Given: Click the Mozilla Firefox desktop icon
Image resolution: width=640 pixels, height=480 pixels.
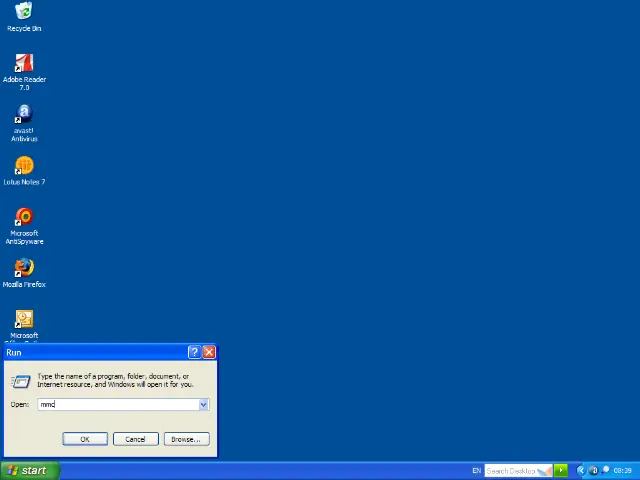Looking at the screenshot, I should point(24,268).
